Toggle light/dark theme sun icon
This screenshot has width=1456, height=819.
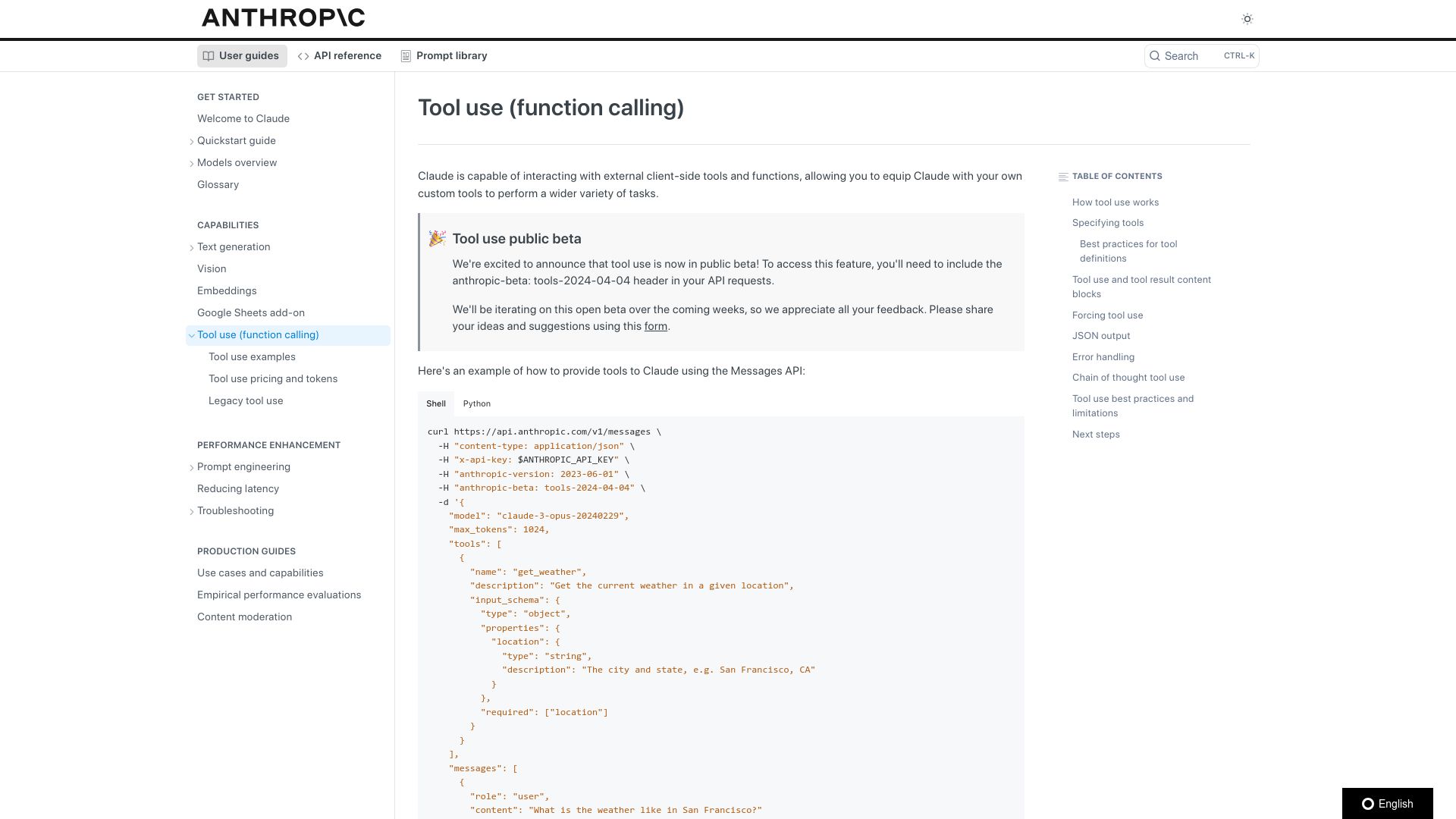[x=1247, y=19]
